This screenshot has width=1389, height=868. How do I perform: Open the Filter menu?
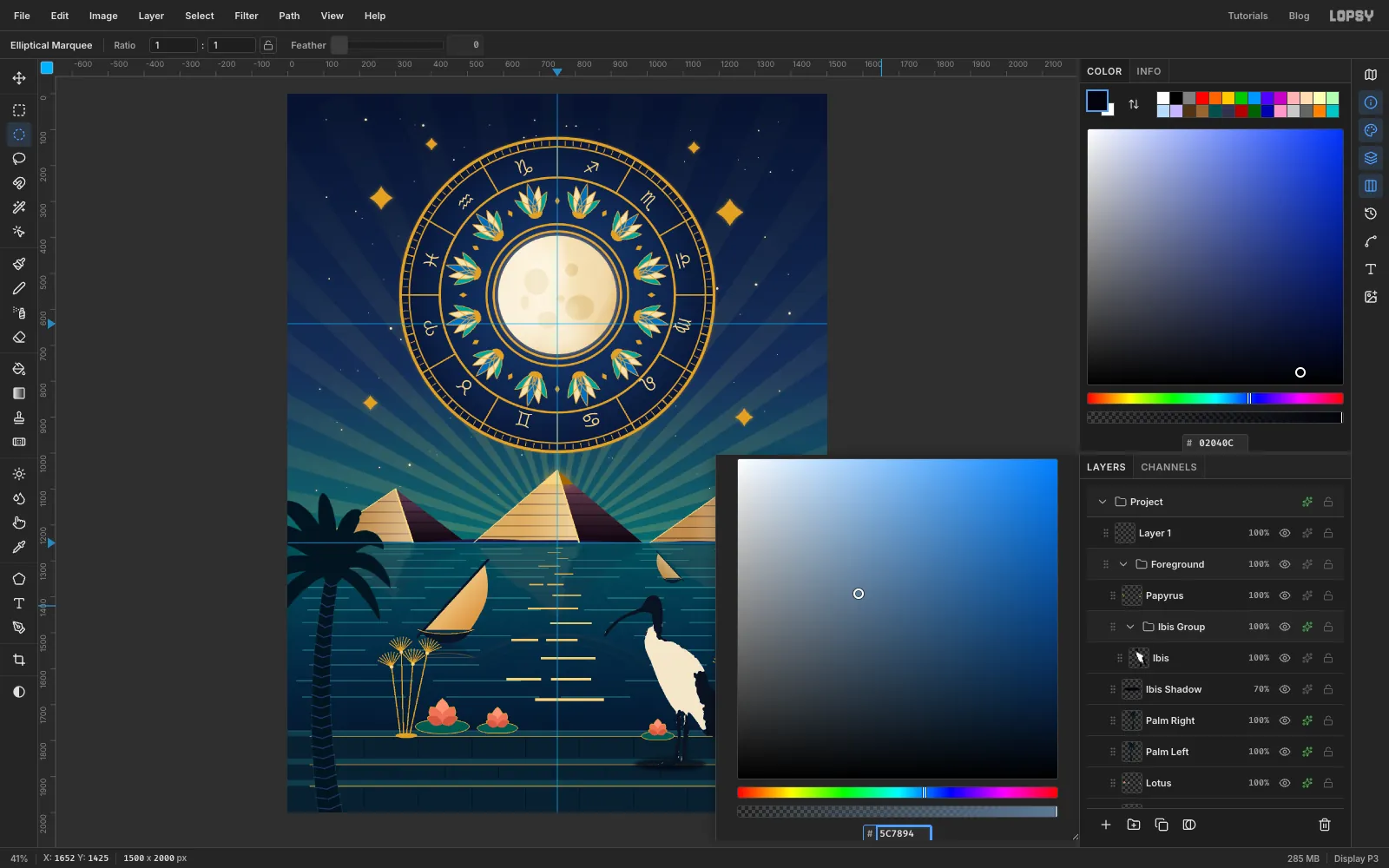tap(247, 16)
